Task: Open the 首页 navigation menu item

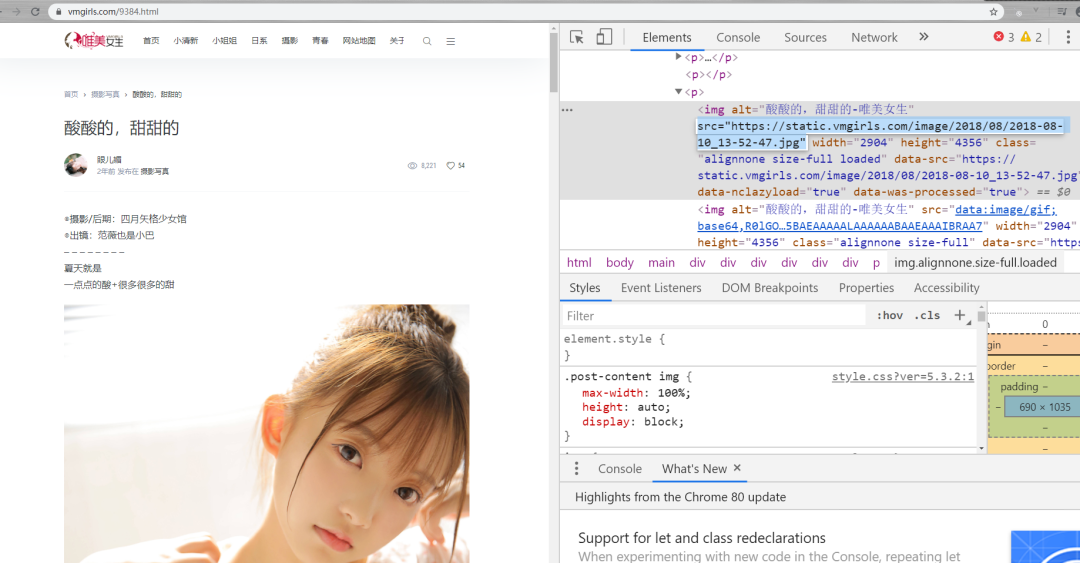Action: tap(151, 41)
